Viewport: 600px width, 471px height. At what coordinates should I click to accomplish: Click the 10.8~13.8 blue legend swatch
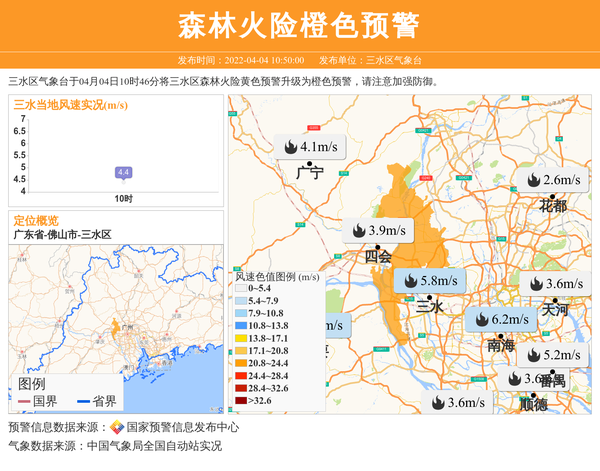click(x=240, y=326)
